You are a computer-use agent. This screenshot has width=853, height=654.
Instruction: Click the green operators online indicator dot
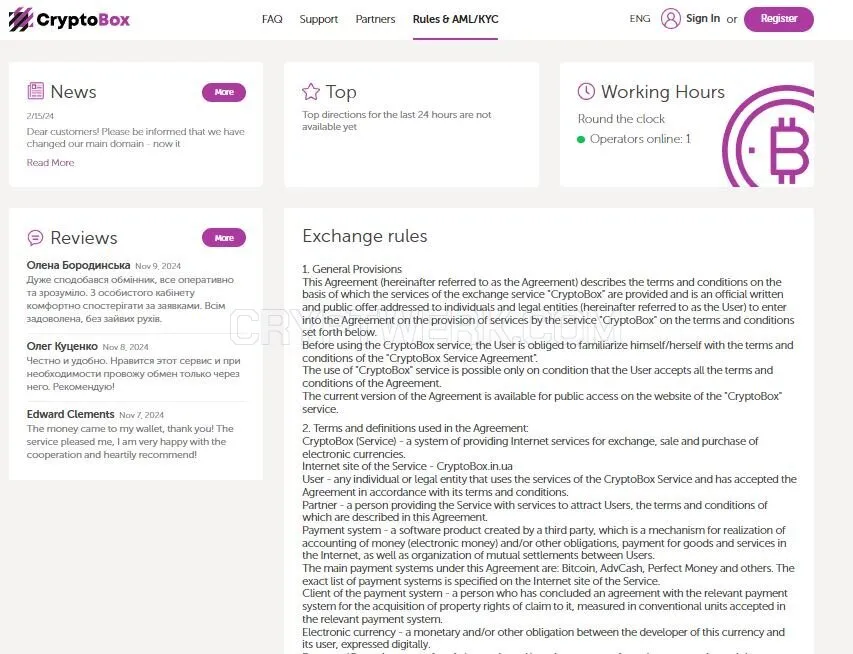pyautogui.click(x=580, y=139)
